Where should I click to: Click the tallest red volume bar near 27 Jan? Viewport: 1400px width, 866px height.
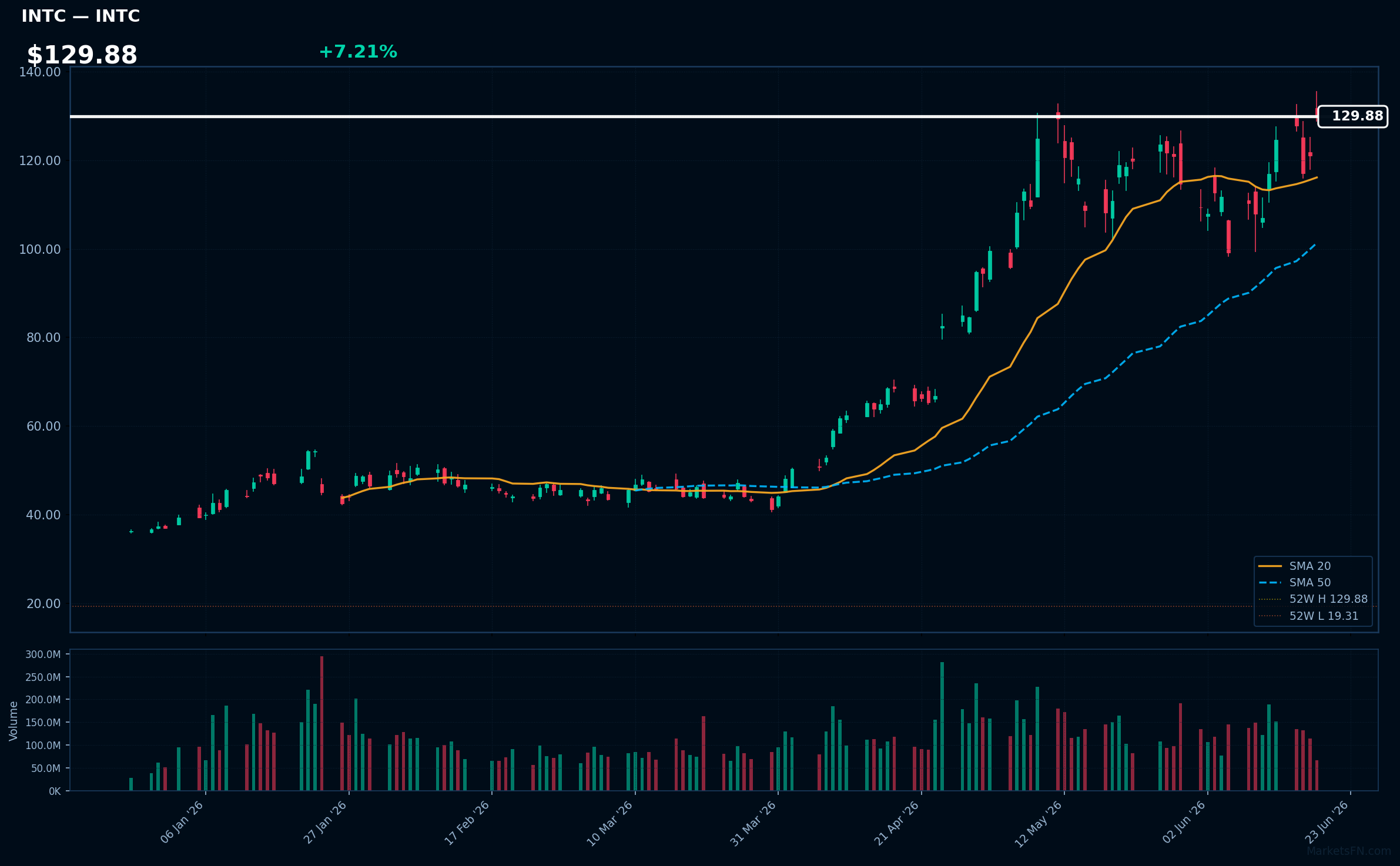tap(321, 723)
